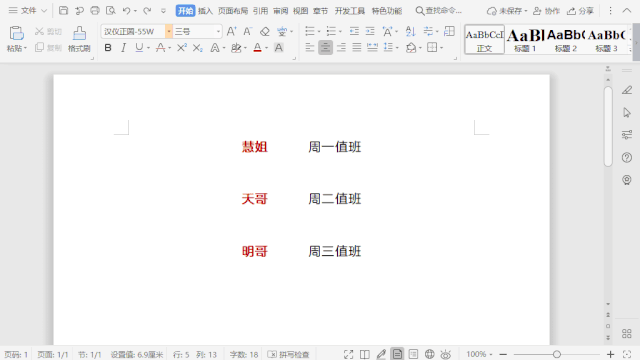The width and height of the screenshot is (640, 360).
Task: Click the 查找命令 search field
Action: (439, 11)
